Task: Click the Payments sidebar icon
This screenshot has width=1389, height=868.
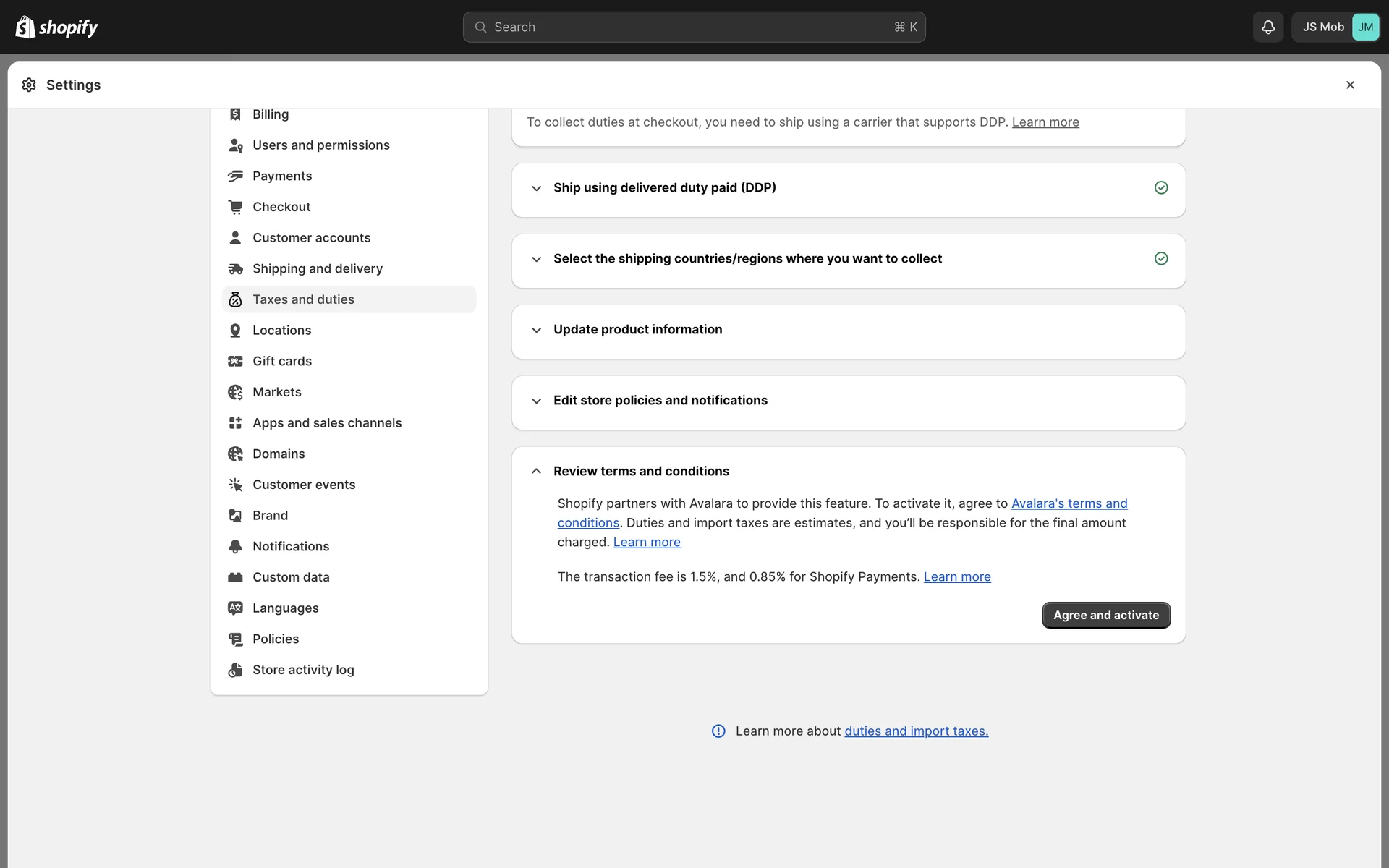Action: click(235, 176)
